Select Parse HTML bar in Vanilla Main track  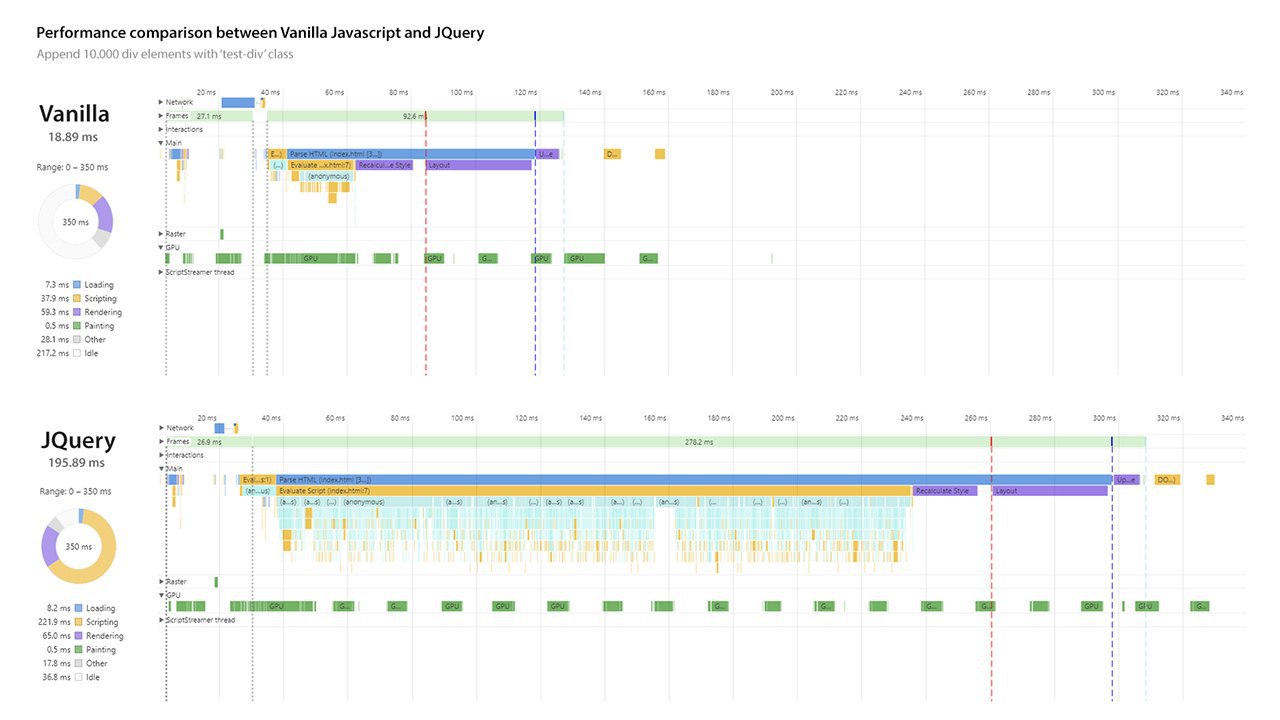(411, 154)
